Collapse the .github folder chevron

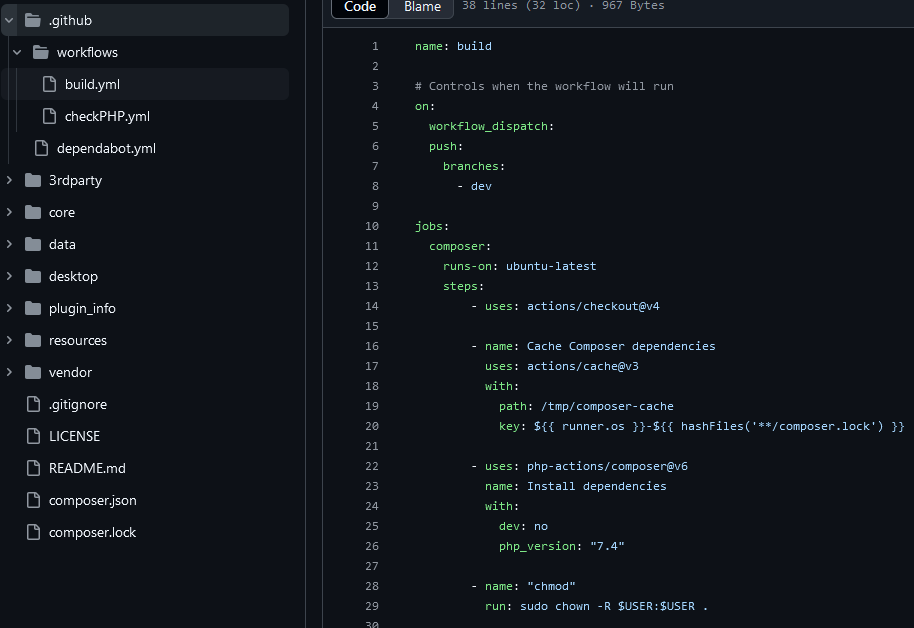point(9,20)
